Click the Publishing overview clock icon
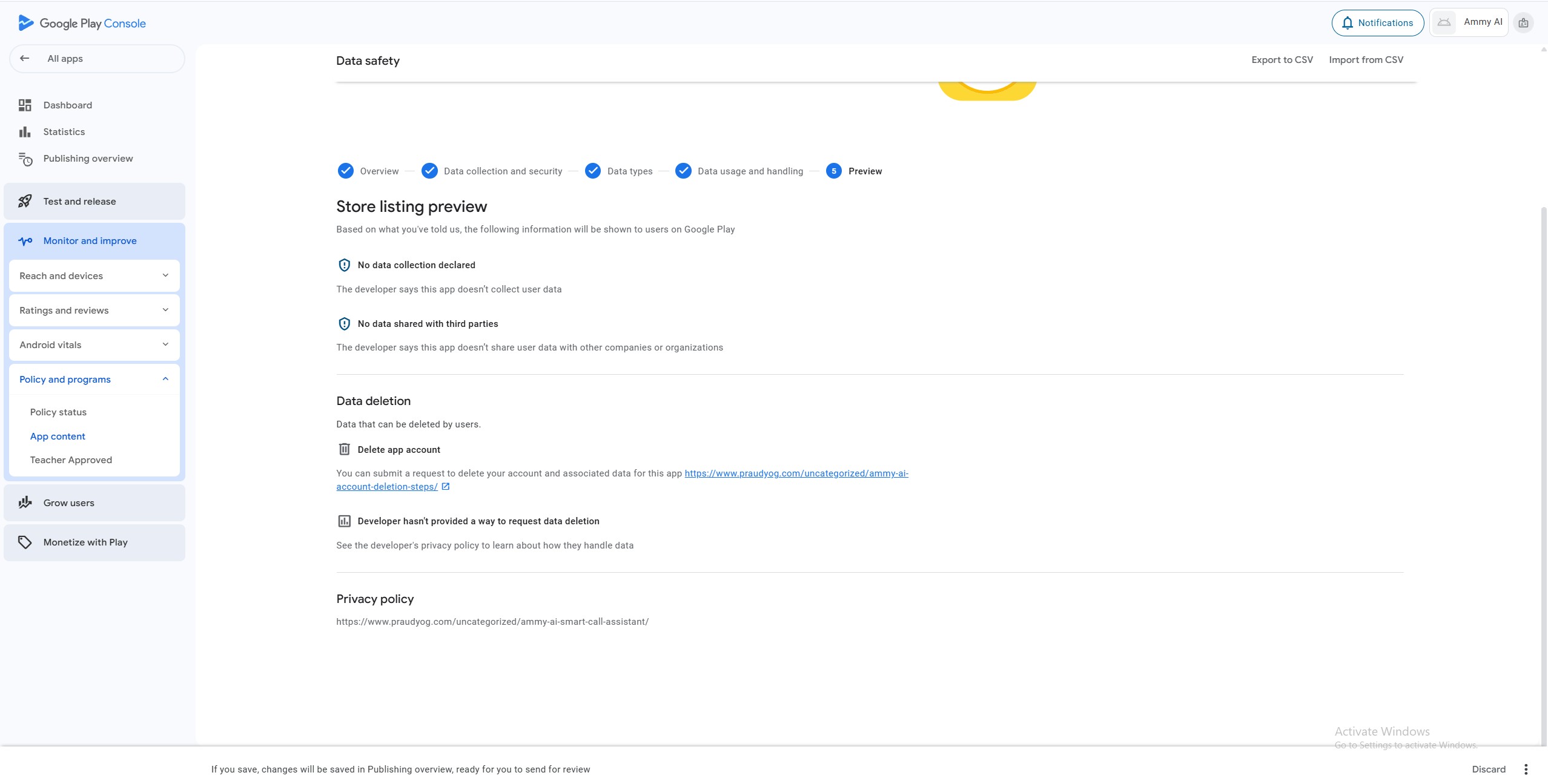Screen dimensions: 1548x784 (x=25, y=159)
